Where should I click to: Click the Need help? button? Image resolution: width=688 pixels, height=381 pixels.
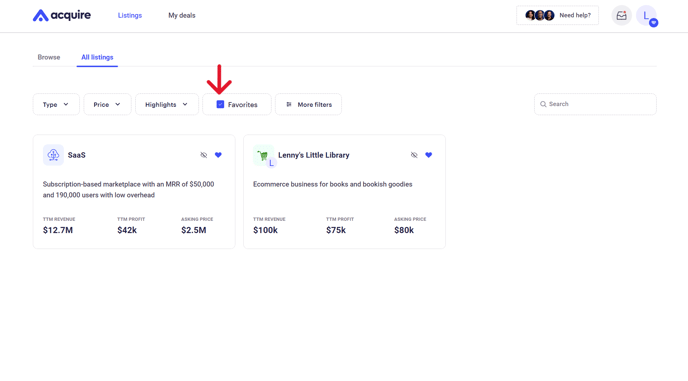point(557,15)
